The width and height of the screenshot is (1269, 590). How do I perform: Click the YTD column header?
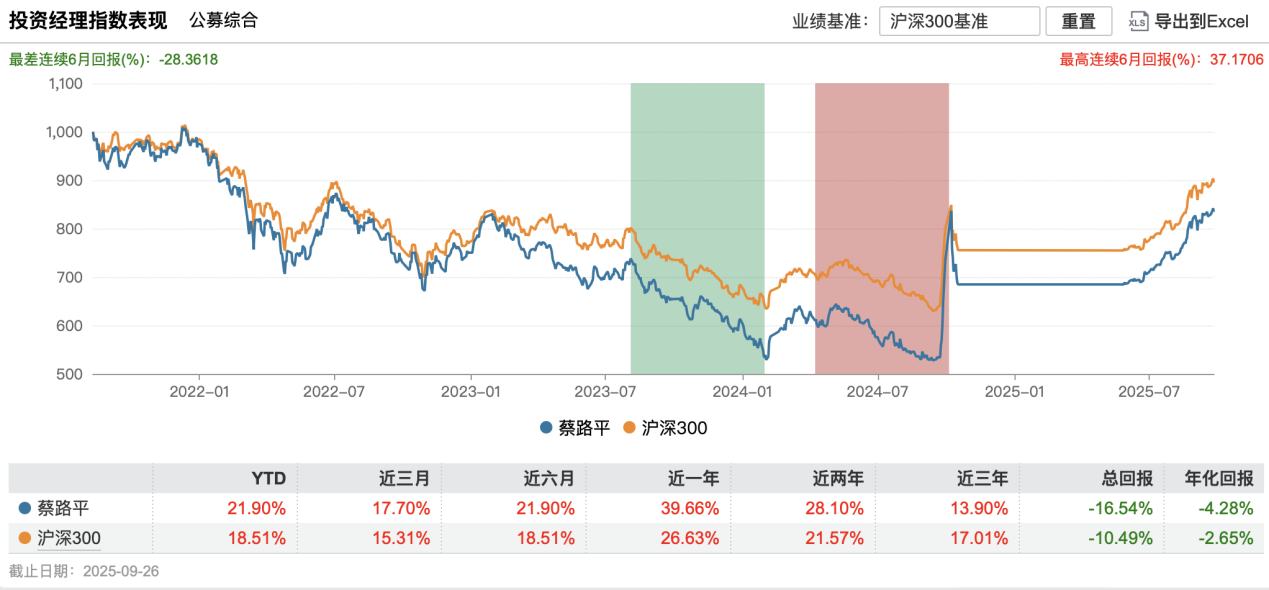[268, 478]
